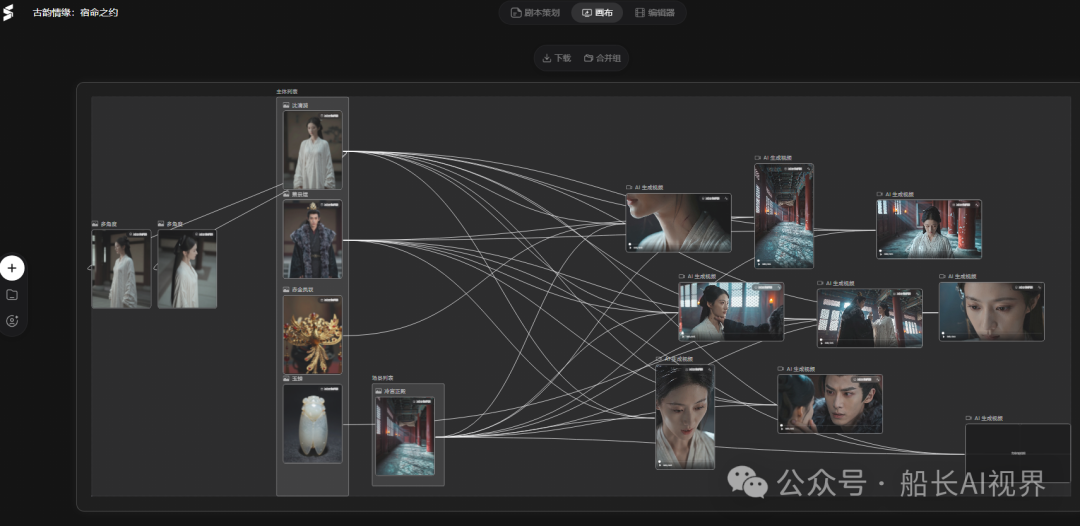1080x526 pixels.
Task: Click expand icon on horizontal face close-up node
Action: [x=1040, y=287]
